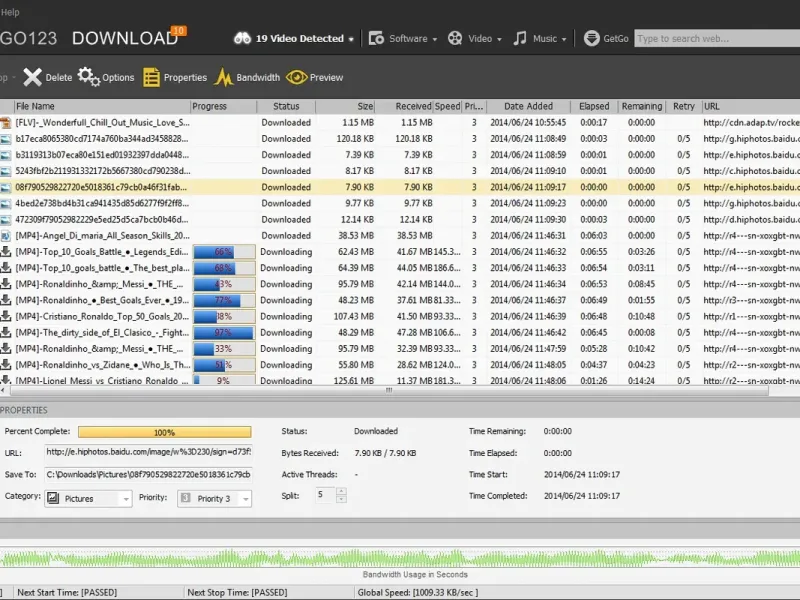
Task: Increase the Split value with up arrow
Action: (x=341, y=491)
